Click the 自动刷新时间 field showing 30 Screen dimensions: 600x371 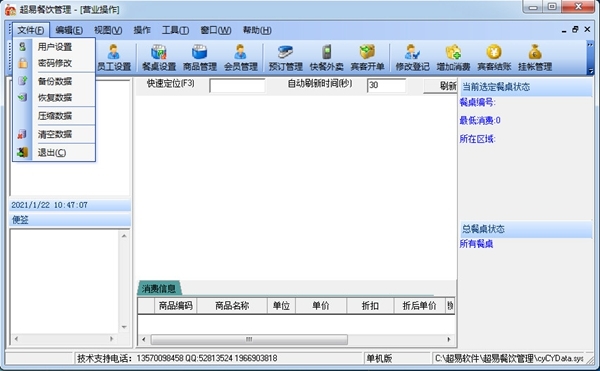tap(386, 85)
